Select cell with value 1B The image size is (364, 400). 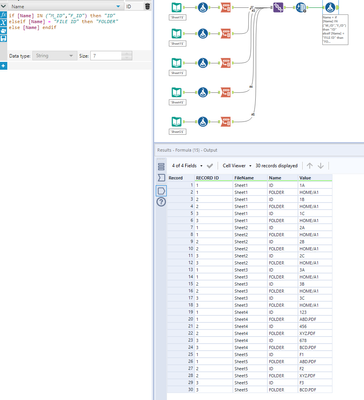tap(315, 199)
